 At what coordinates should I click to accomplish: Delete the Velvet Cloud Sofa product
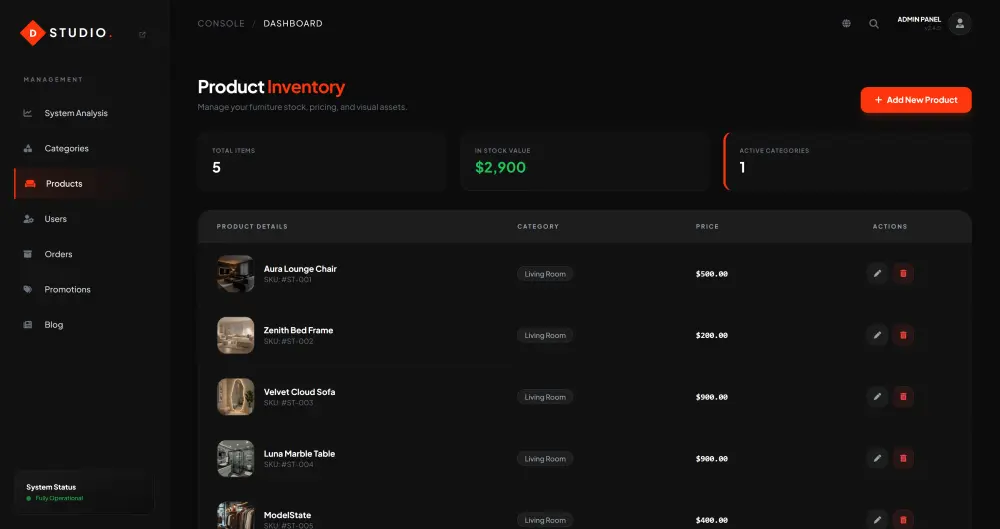click(903, 397)
